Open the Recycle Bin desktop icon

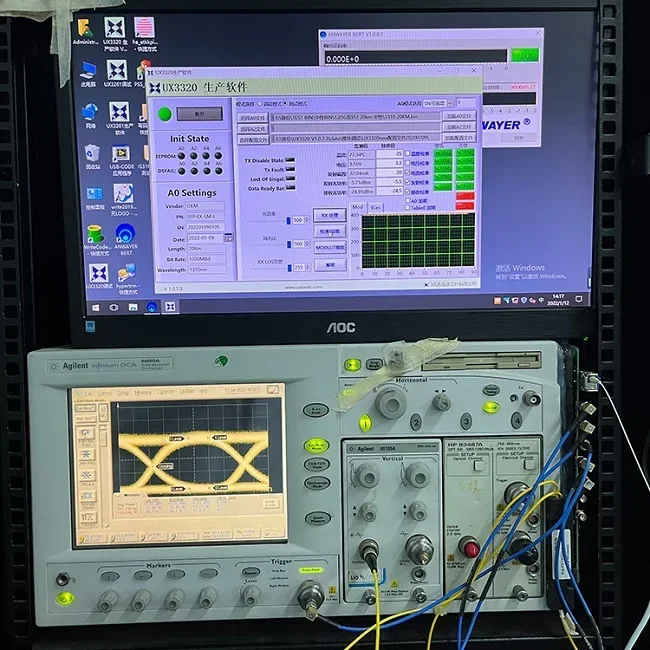[x=92, y=157]
